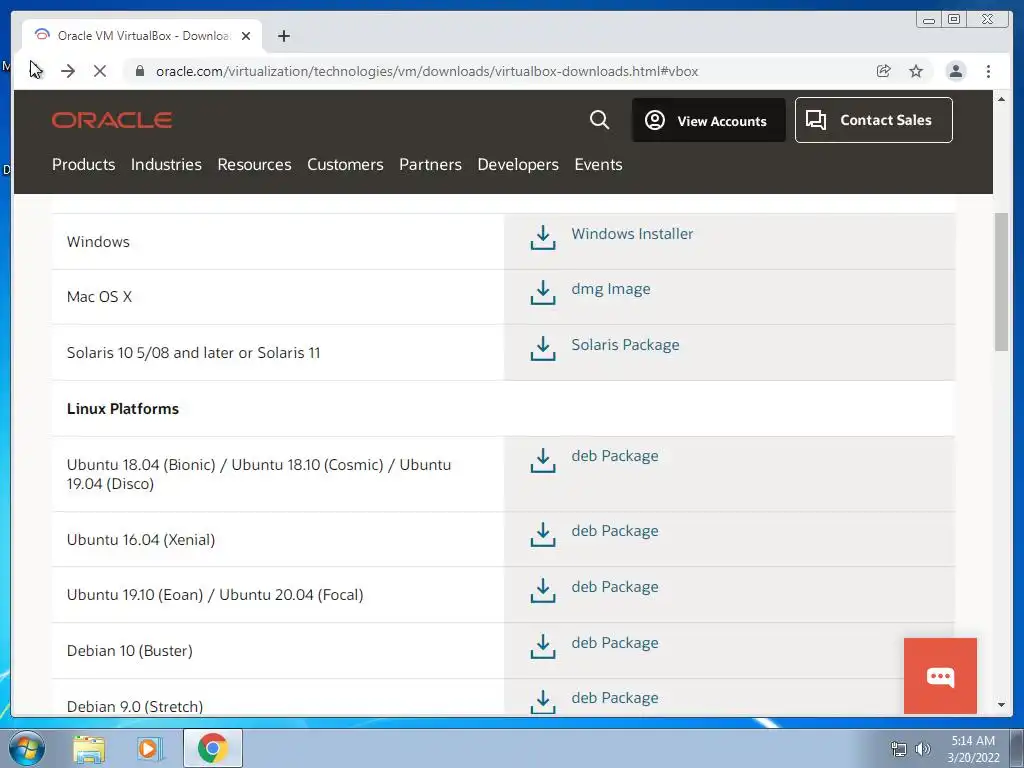Close the Oracle VM VirtualBox tab
Screen dimensions: 1024x768
coord(246,36)
